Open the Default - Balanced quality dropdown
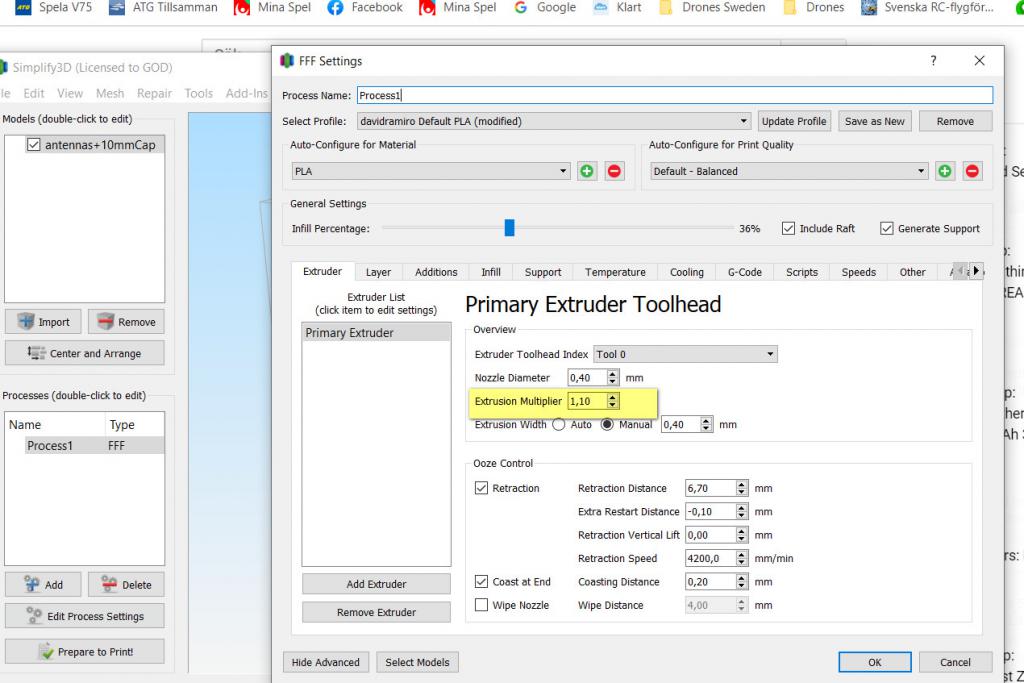1024x683 pixels. [x=789, y=171]
